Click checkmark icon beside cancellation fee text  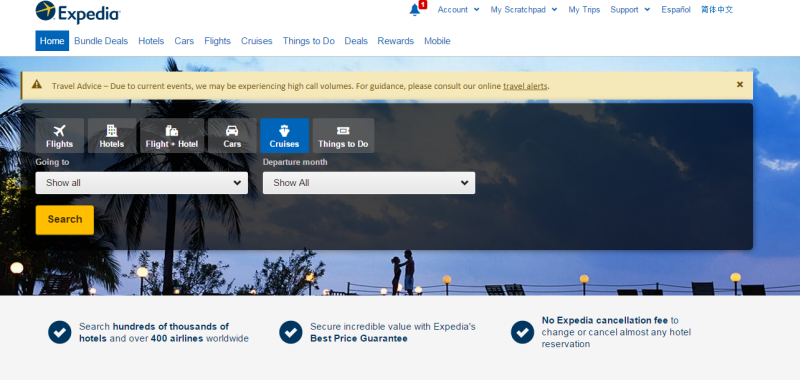coord(522,333)
